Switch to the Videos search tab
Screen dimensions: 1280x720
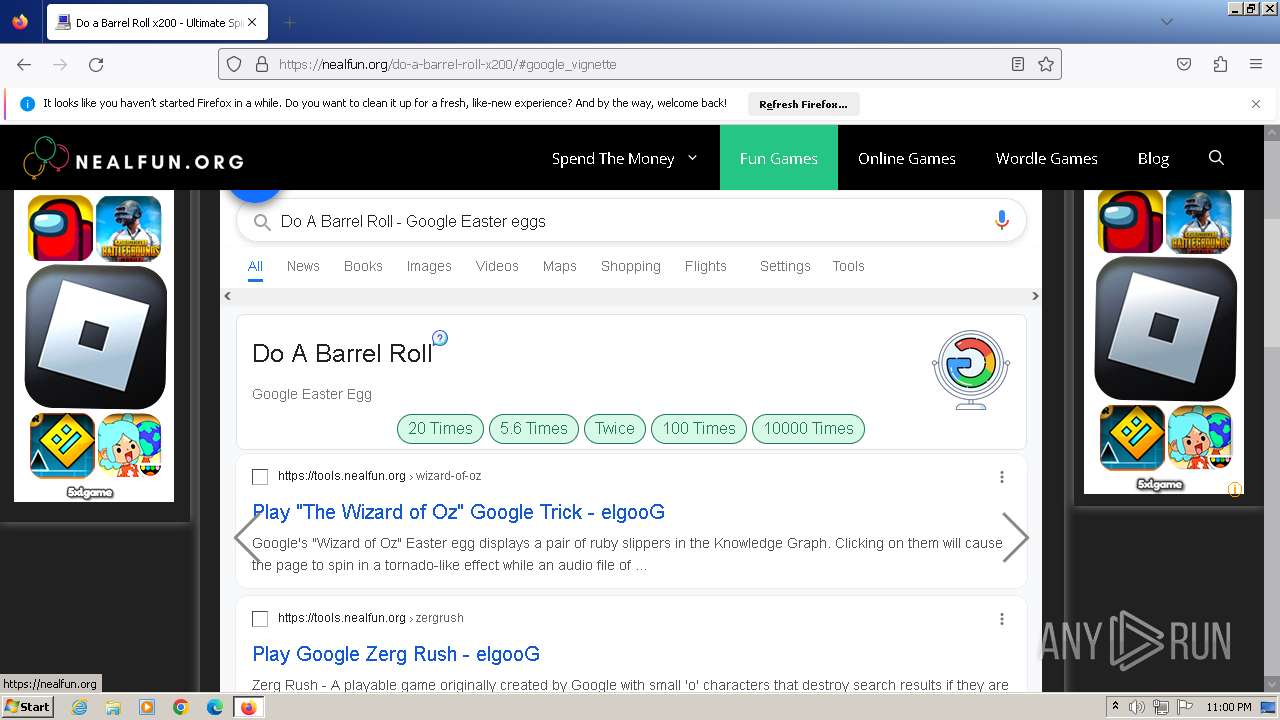coord(497,266)
